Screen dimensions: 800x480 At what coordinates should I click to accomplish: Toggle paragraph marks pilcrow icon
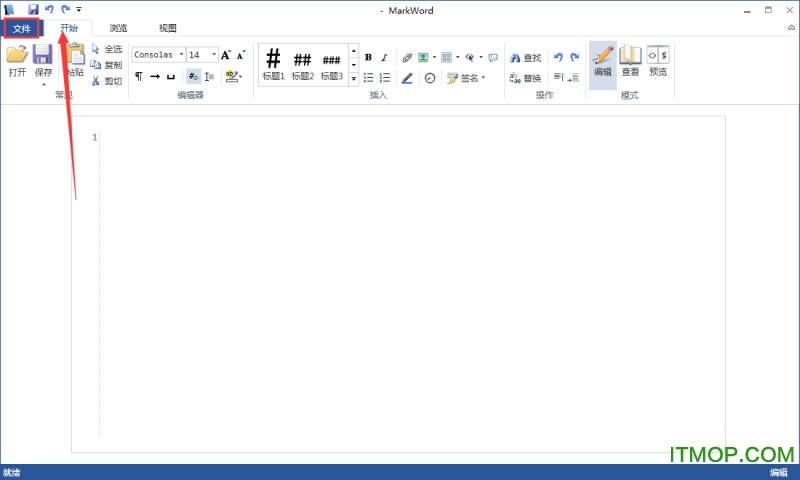[x=138, y=77]
